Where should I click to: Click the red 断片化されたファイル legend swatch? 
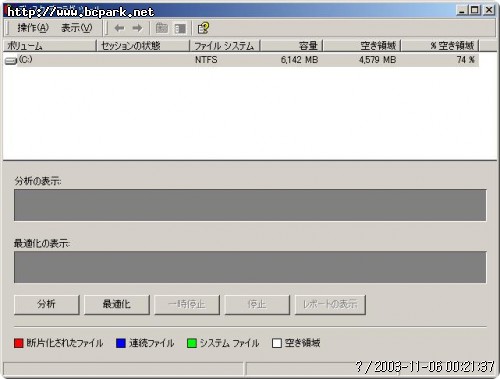click(19, 343)
